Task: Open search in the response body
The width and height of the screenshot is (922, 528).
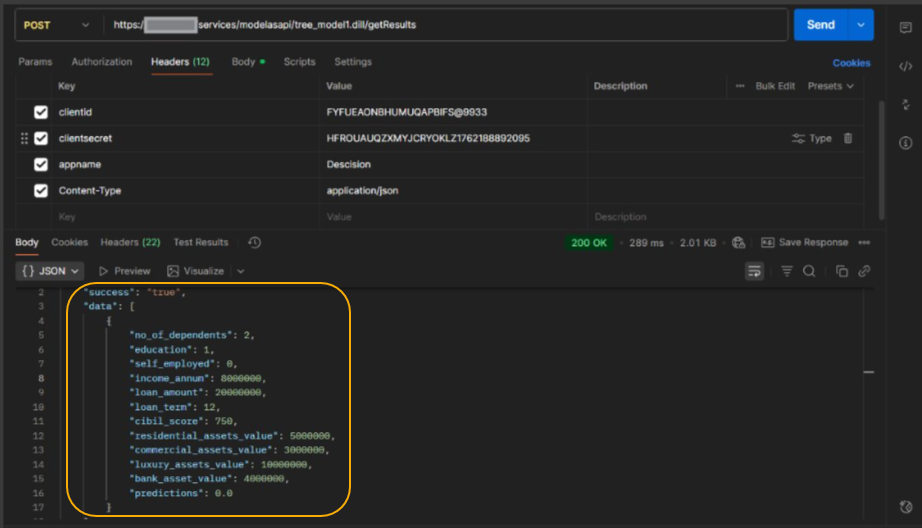Action: pyautogui.click(x=809, y=271)
